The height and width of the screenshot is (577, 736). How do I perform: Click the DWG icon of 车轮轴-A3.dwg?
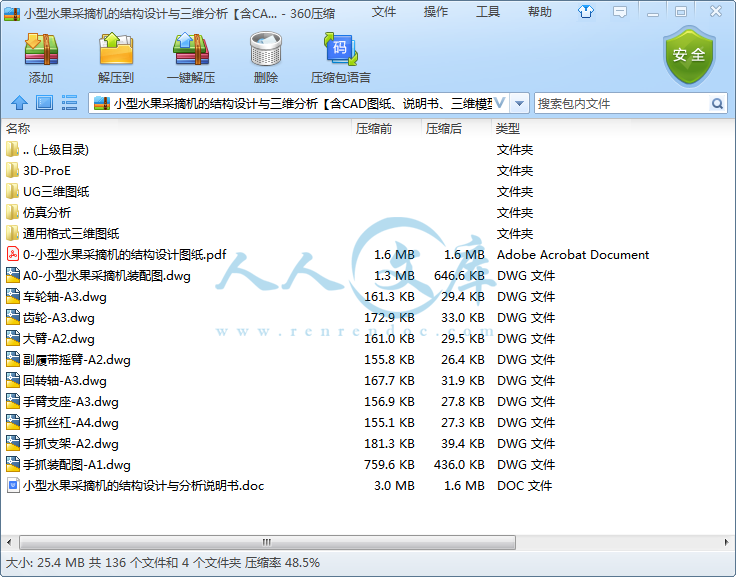[x=13, y=296]
